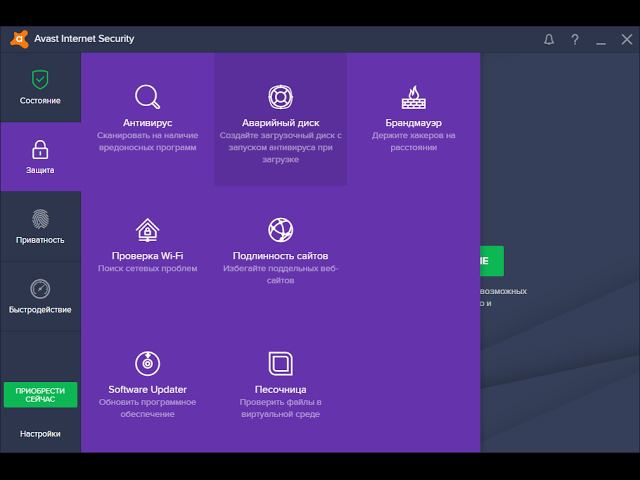Click 'Создайте загрузочный диск' description text
The height and width of the screenshot is (480, 640).
click(x=280, y=147)
